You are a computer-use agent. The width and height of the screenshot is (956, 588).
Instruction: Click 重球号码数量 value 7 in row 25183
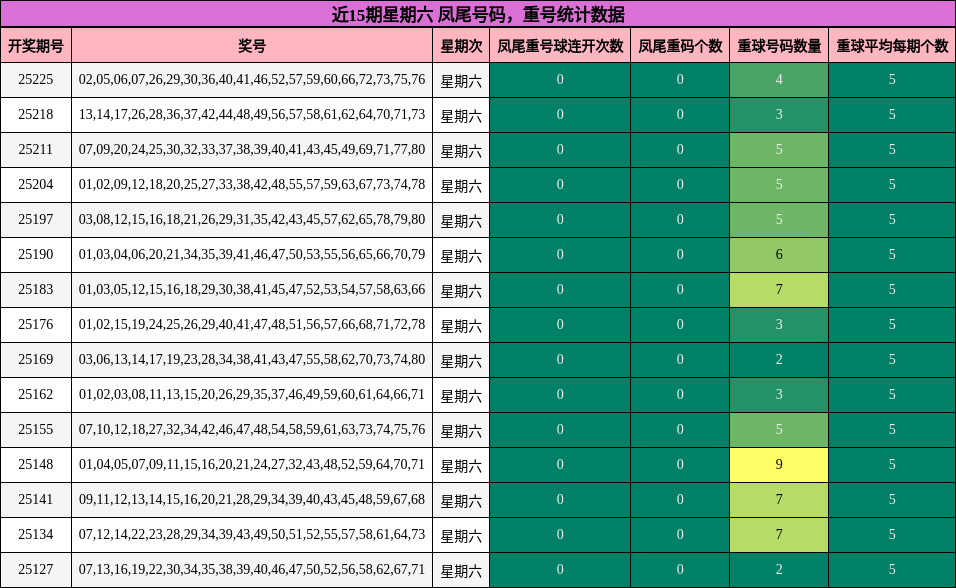(x=779, y=289)
